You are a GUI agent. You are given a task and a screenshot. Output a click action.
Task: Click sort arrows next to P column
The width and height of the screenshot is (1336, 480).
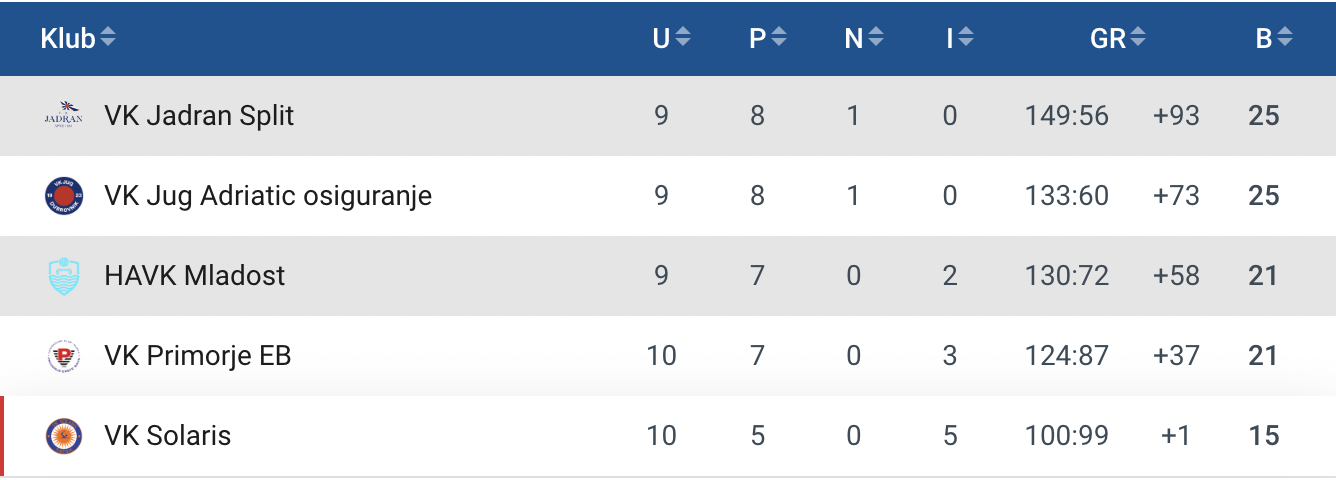pyautogui.click(x=779, y=39)
